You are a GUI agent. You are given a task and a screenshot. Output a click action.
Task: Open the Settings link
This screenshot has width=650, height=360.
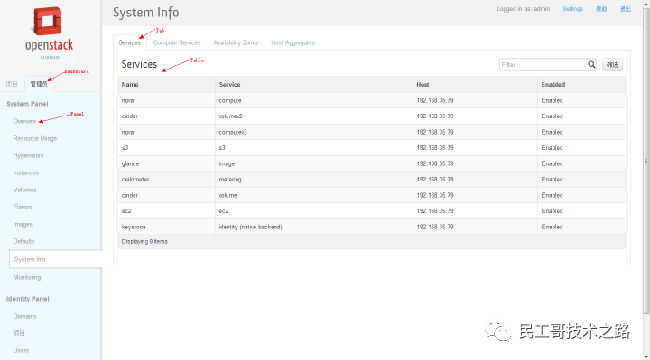[572, 9]
